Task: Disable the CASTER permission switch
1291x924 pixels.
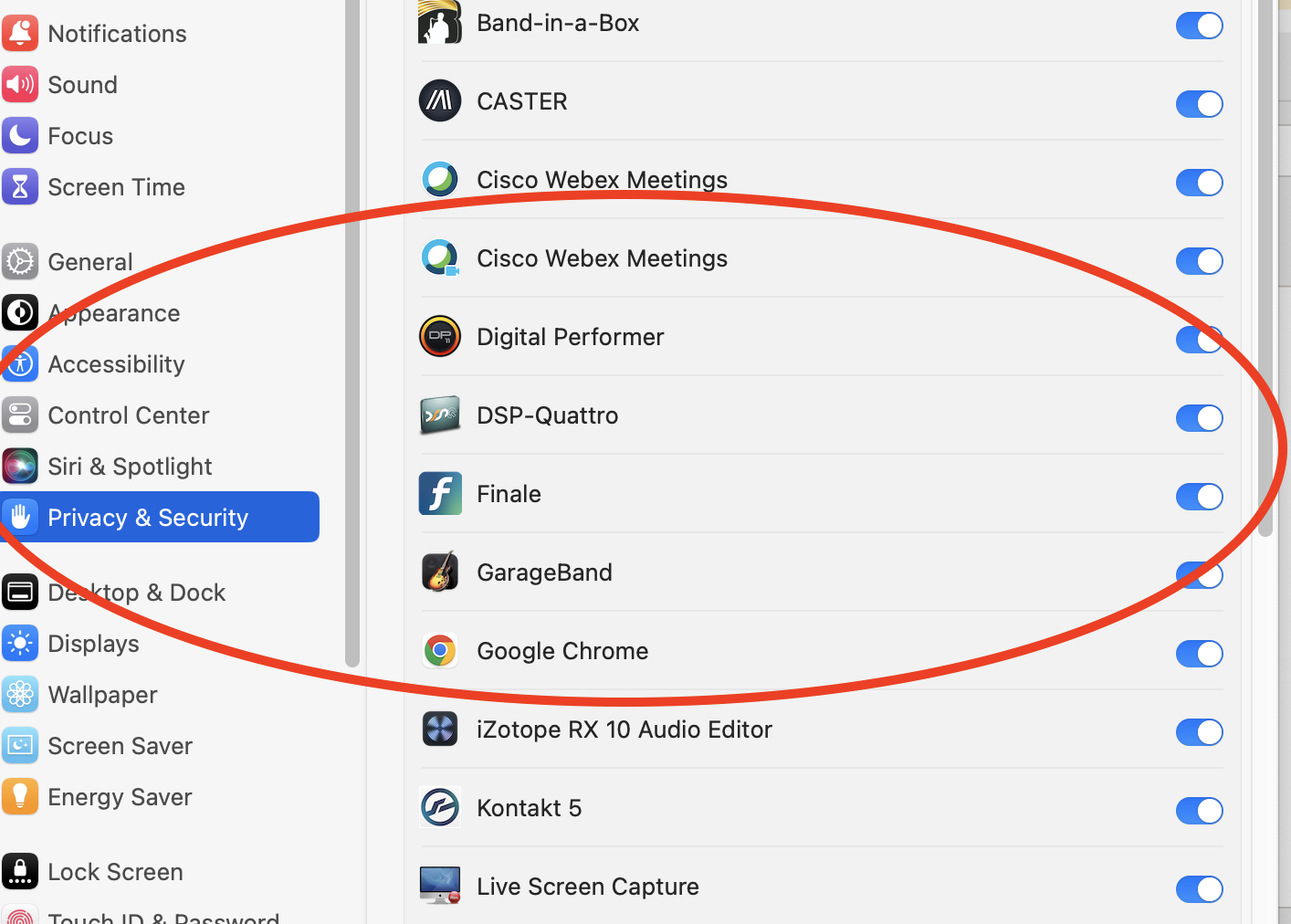Action: 1200,104
